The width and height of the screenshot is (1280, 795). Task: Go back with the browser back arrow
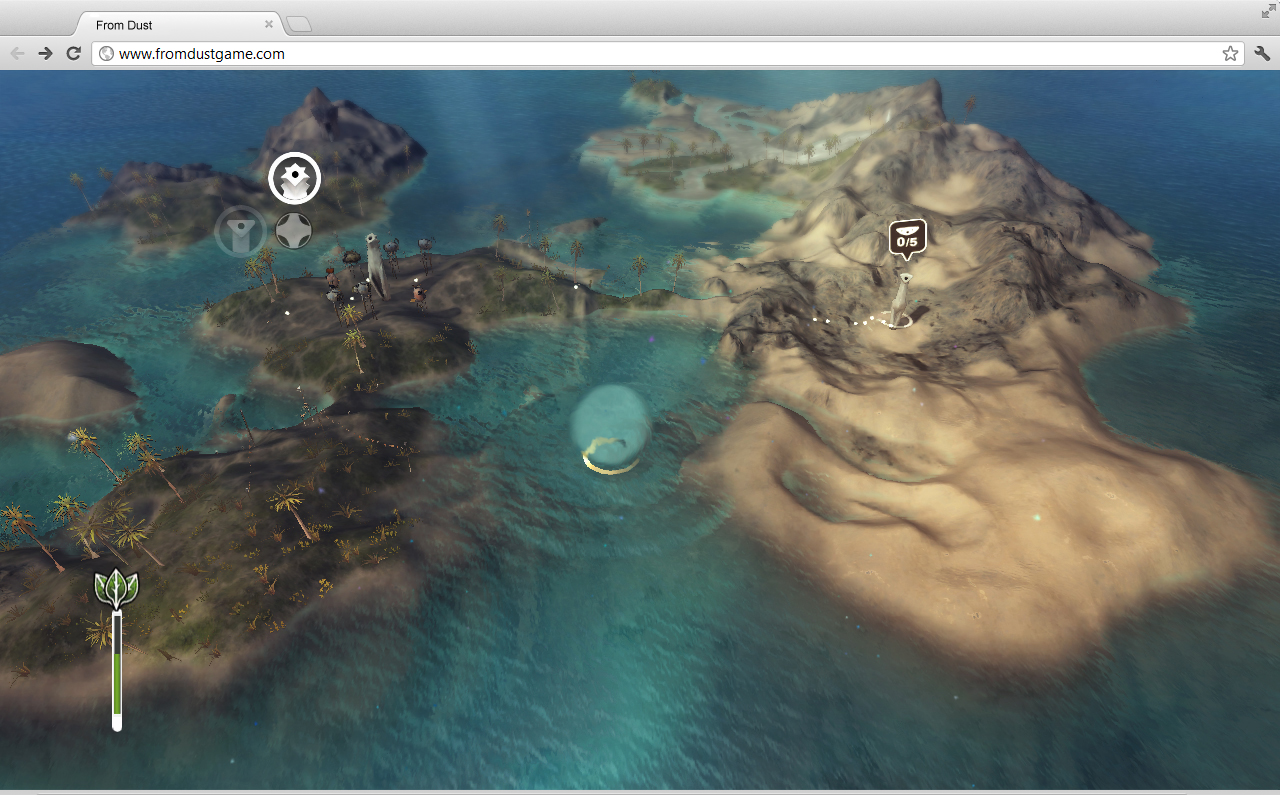click(x=17, y=53)
